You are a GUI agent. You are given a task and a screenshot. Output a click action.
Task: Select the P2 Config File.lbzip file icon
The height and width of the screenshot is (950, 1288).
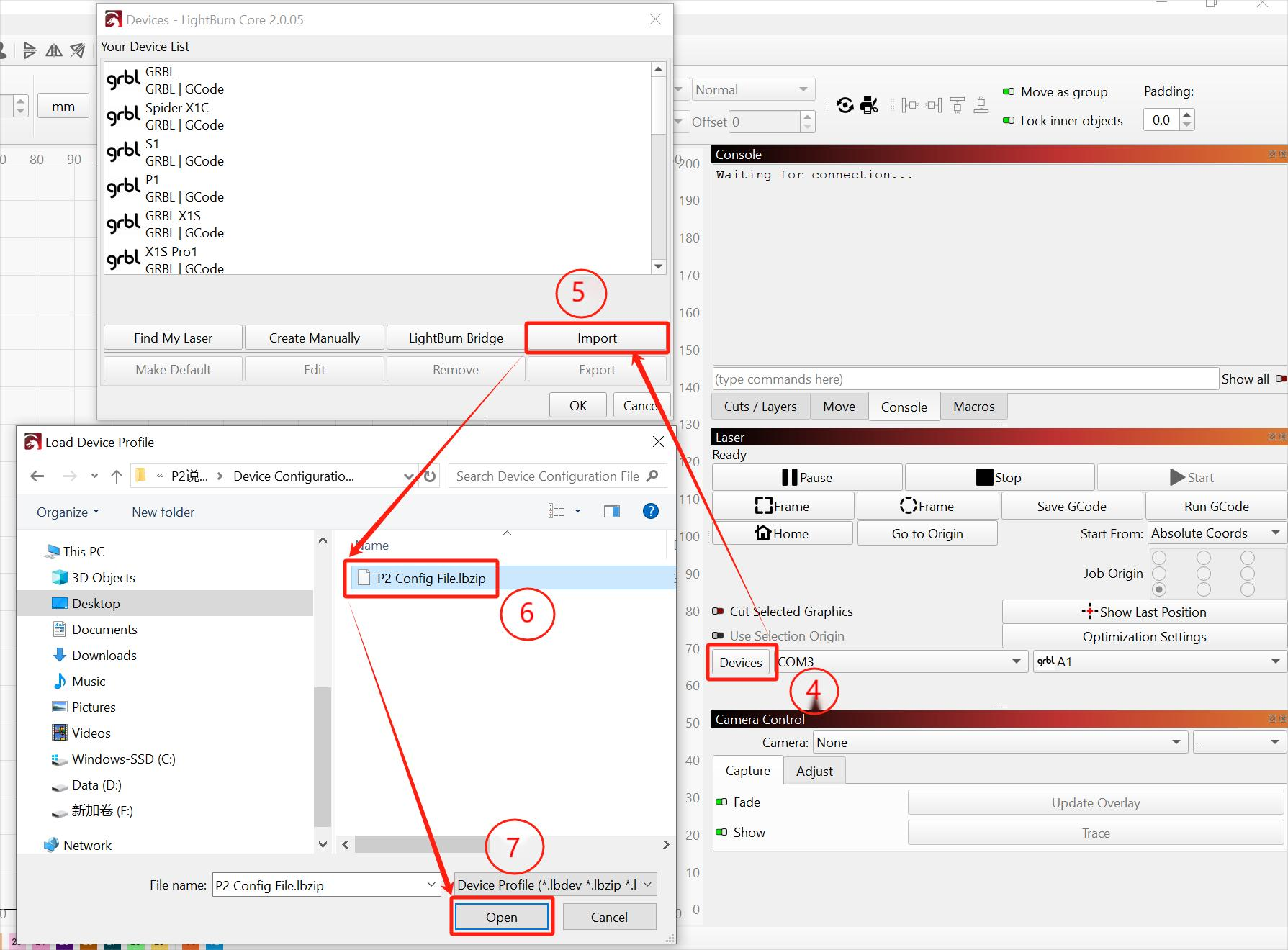click(x=364, y=578)
